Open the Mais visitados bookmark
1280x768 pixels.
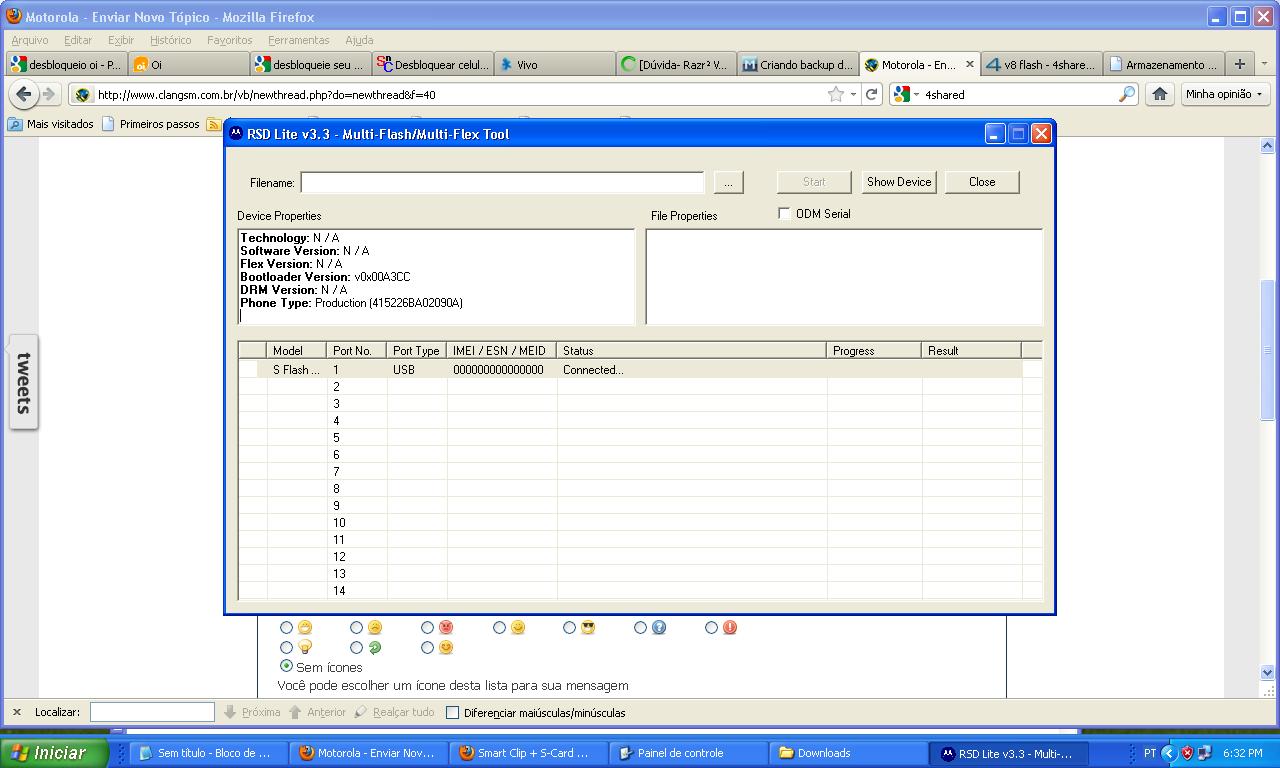[51, 124]
